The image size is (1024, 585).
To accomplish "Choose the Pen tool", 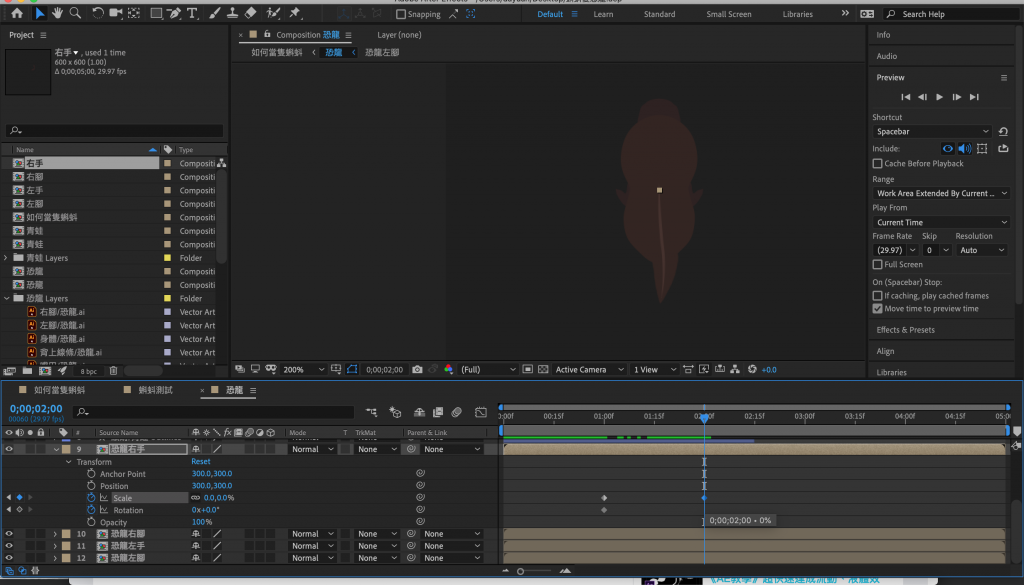I will (x=174, y=14).
